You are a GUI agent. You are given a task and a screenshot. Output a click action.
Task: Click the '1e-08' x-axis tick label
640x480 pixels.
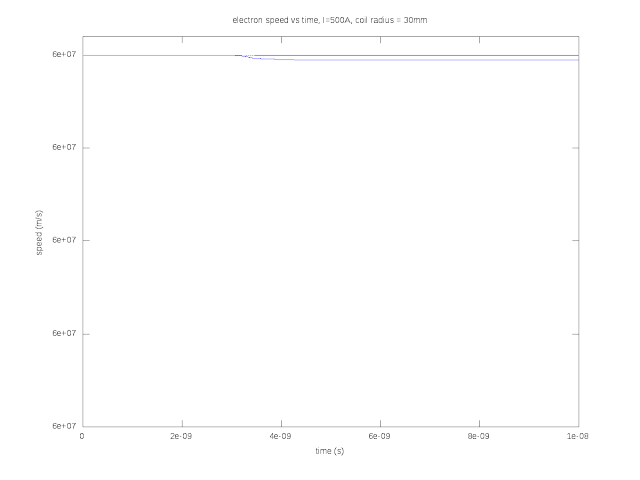578,436
